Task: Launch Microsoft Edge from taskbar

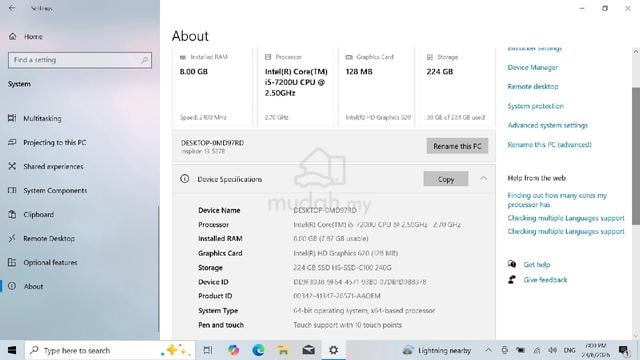Action: tap(258, 350)
